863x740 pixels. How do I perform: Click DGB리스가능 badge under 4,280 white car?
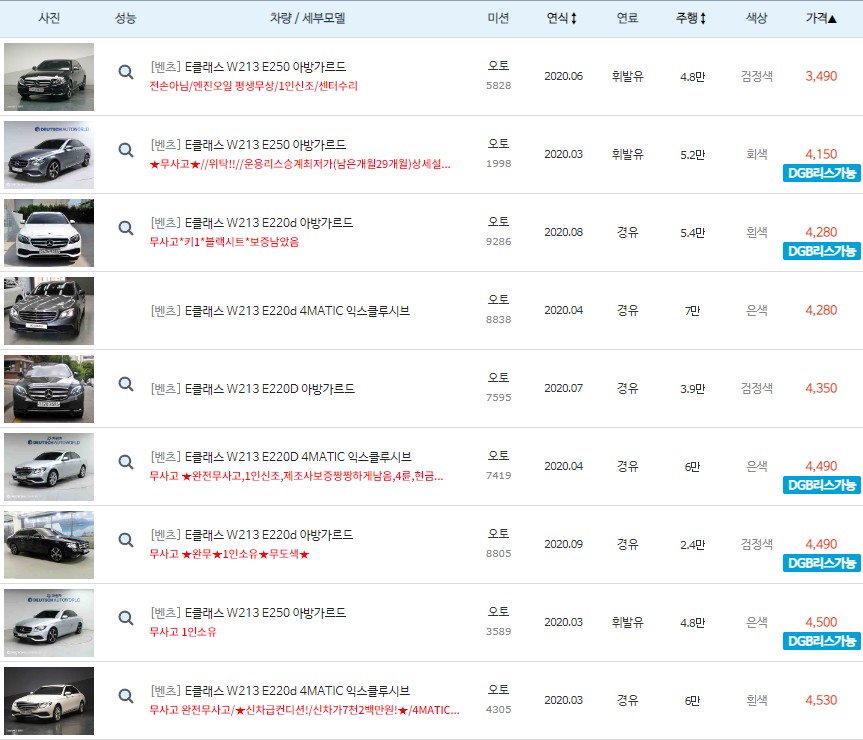point(822,251)
